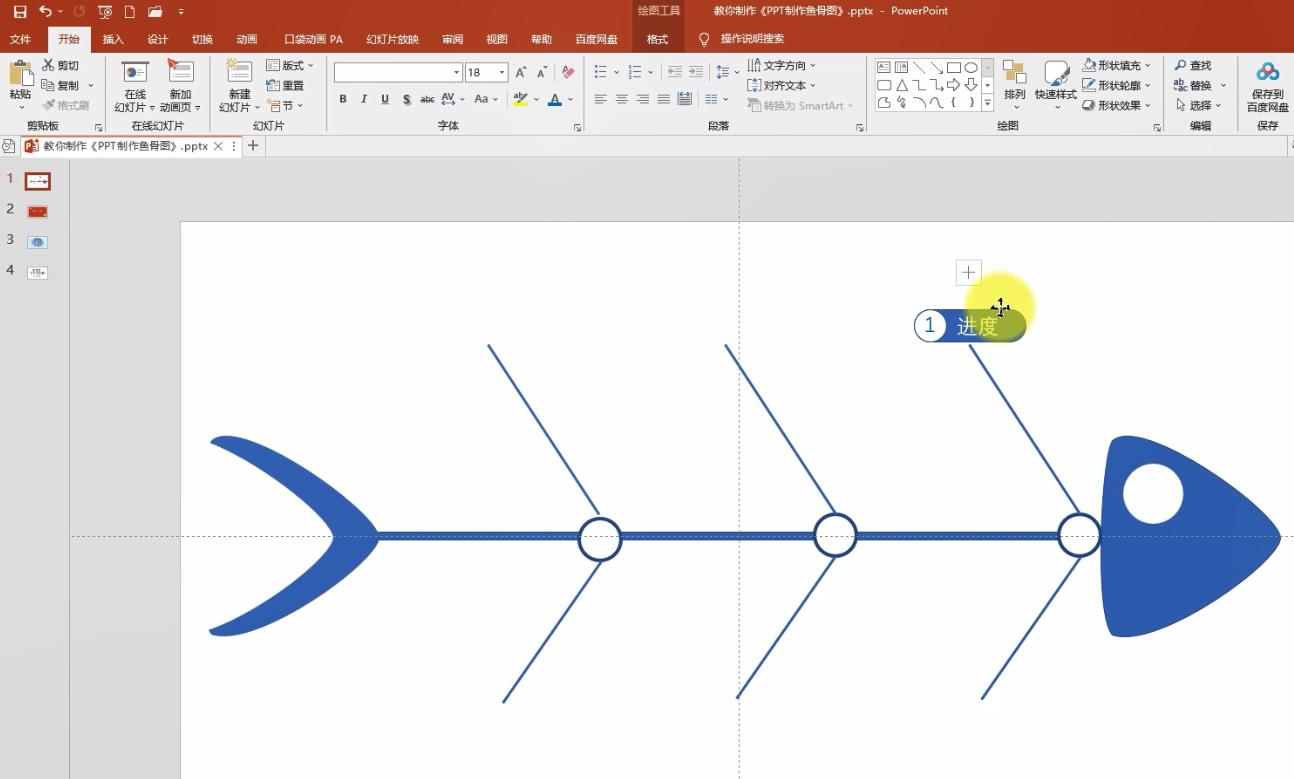
Task: Insert an online slide via 在线幻灯片
Action: point(135,86)
